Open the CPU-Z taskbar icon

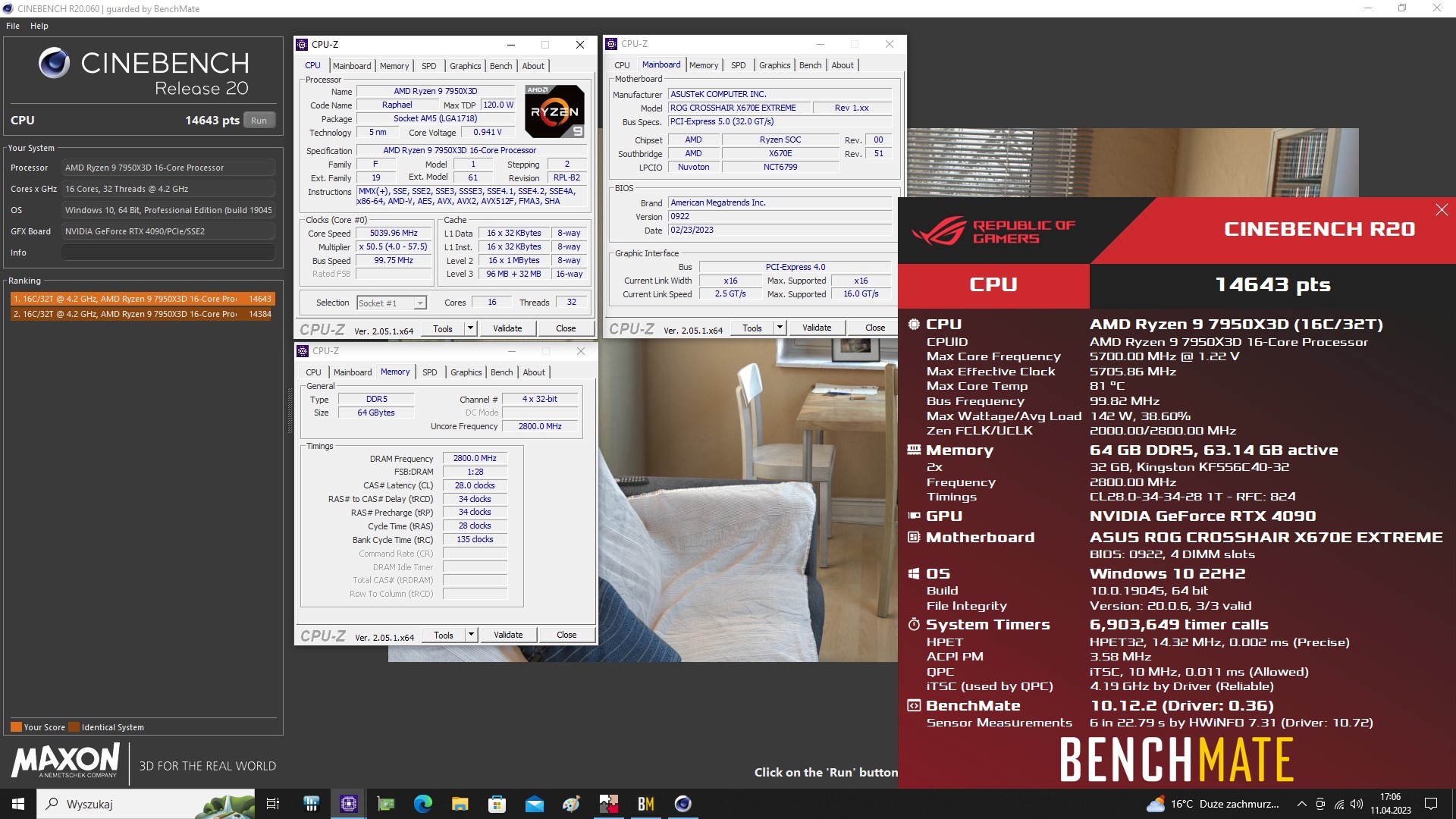[x=349, y=804]
